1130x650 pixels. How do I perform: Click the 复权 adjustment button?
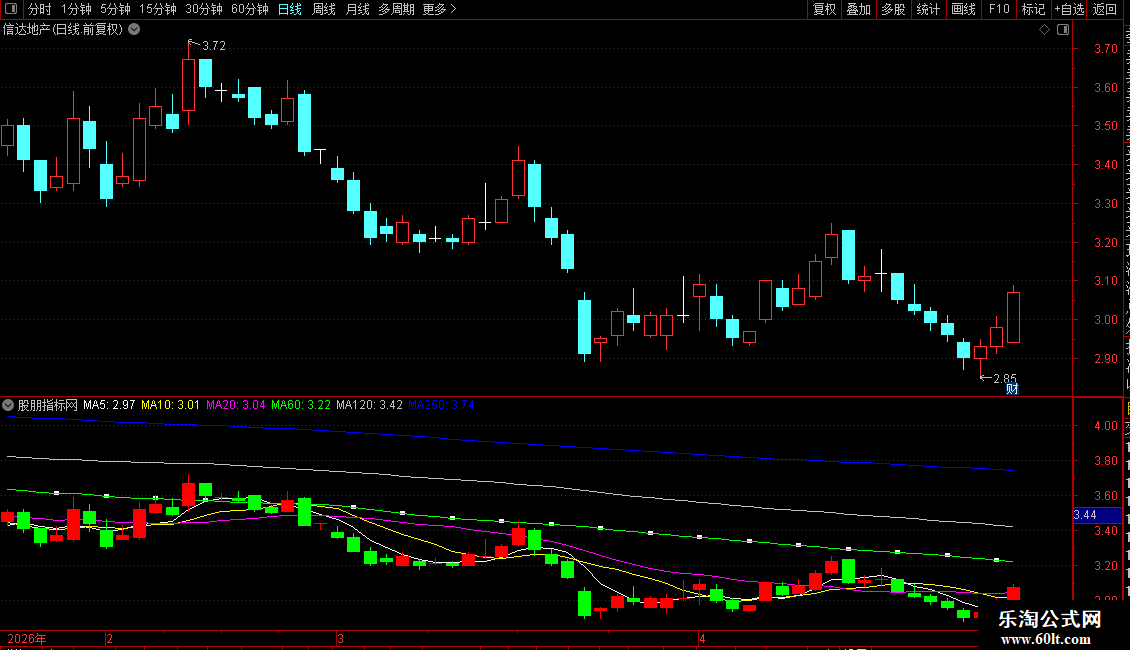point(824,9)
